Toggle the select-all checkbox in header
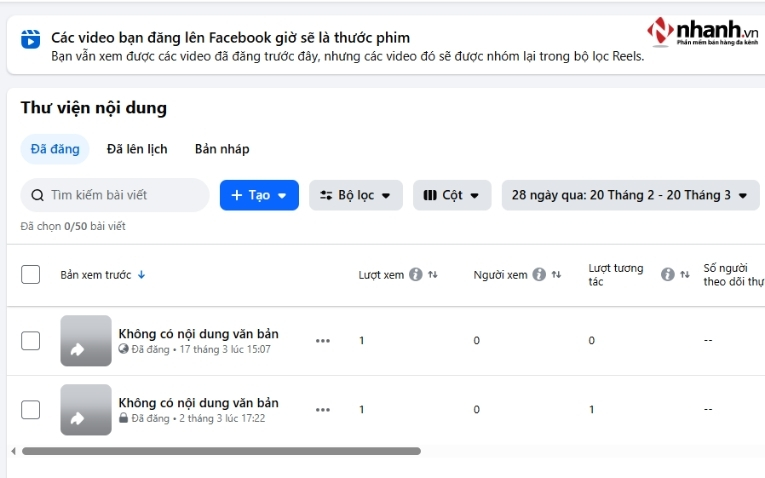This screenshot has height=478, width=765. [30, 275]
